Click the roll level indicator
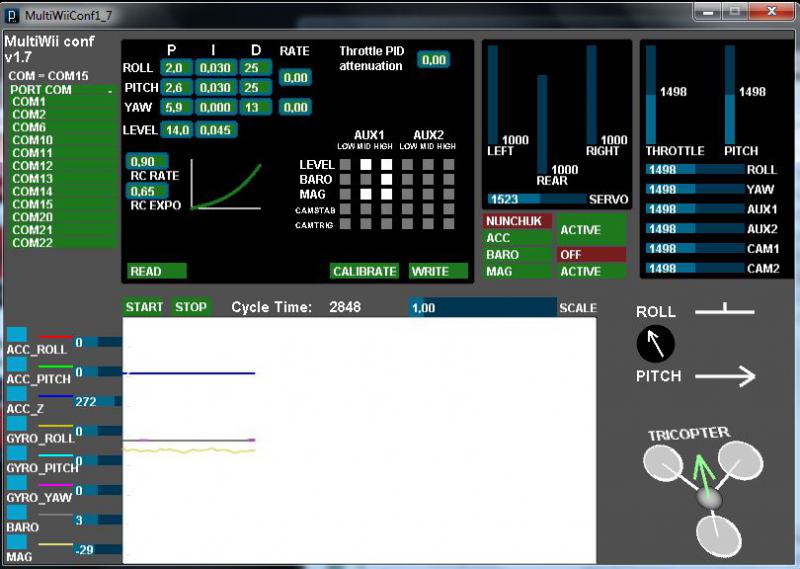This screenshot has height=569, width=800. click(724, 309)
